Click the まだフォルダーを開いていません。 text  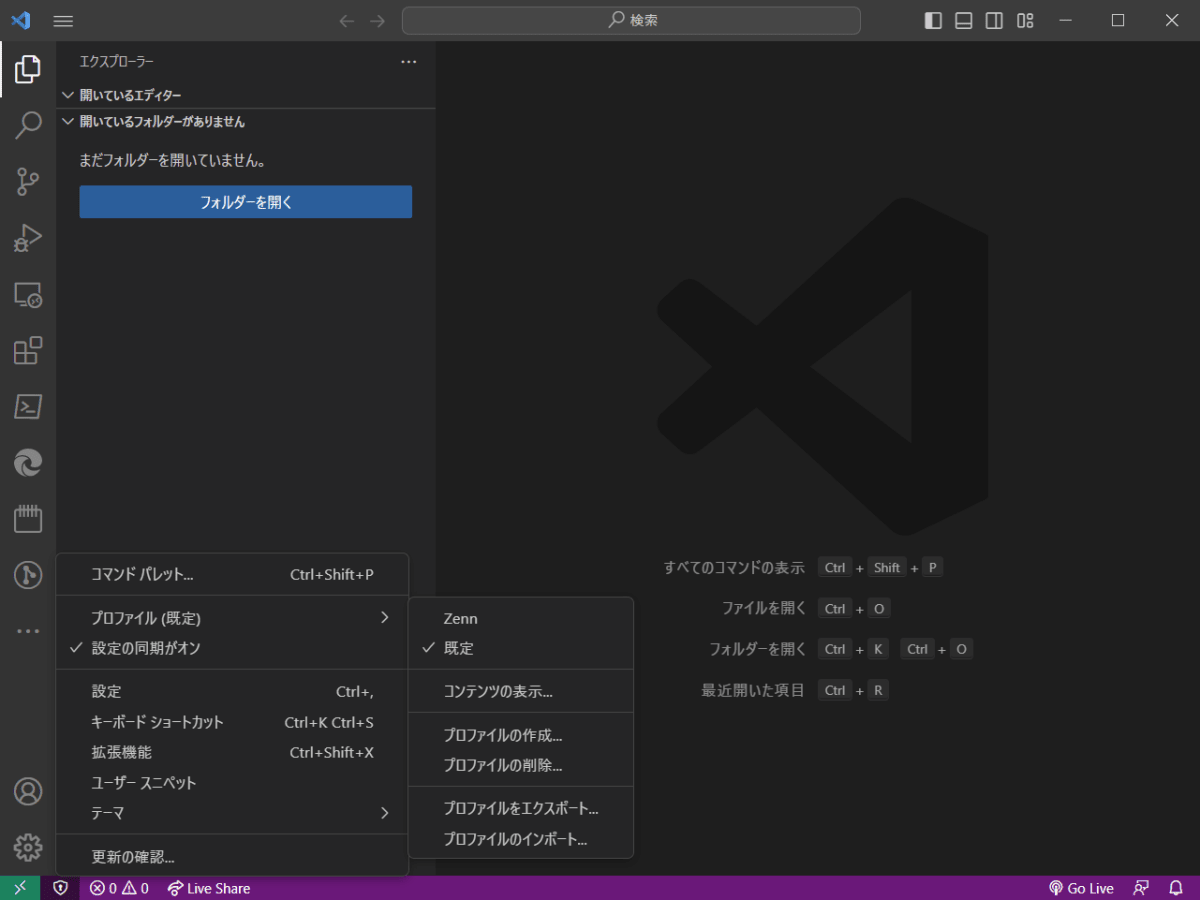coord(173,160)
